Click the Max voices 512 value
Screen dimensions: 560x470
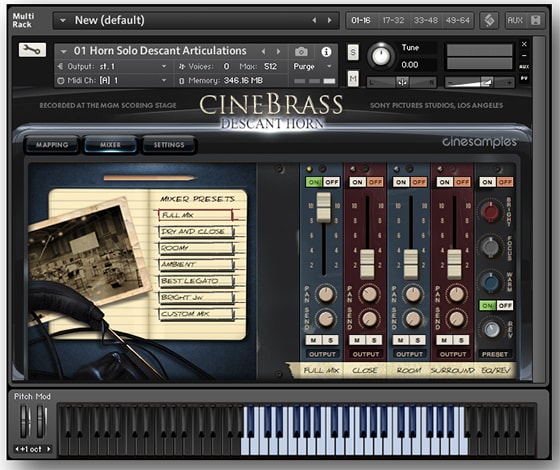(x=270, y=66)
